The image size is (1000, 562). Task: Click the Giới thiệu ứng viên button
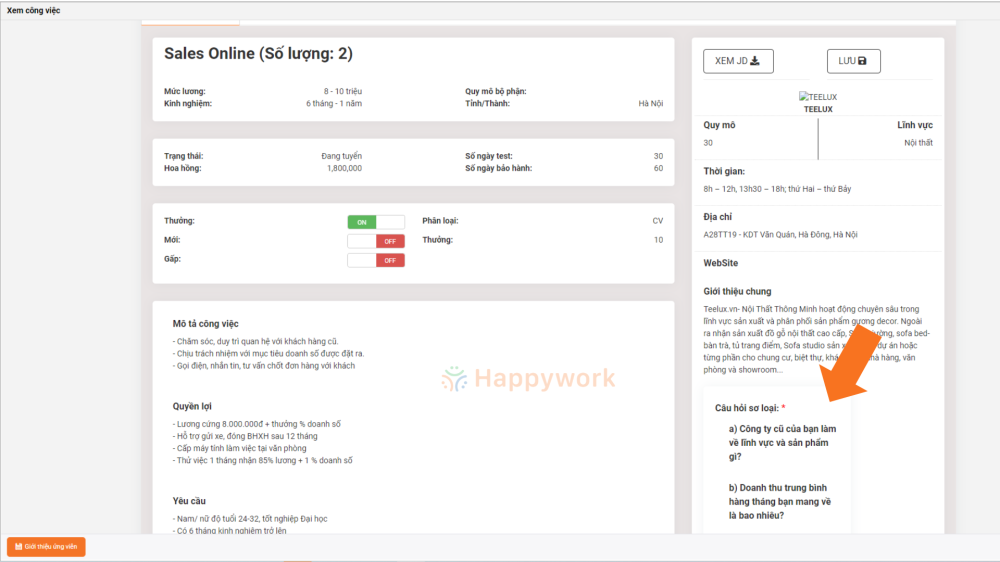(46, 547)
